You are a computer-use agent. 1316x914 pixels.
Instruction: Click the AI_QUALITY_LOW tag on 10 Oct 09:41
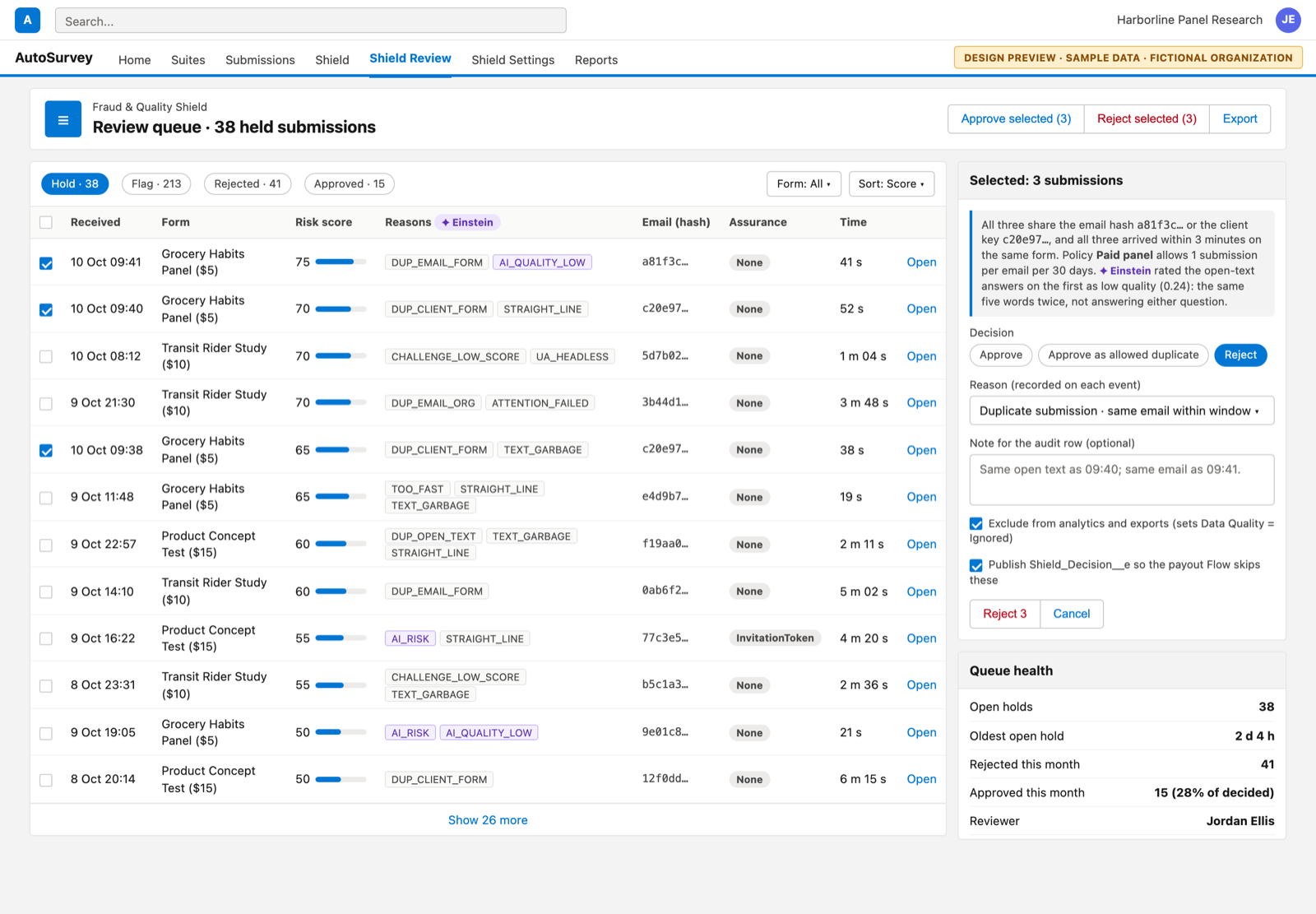point(542,262)
